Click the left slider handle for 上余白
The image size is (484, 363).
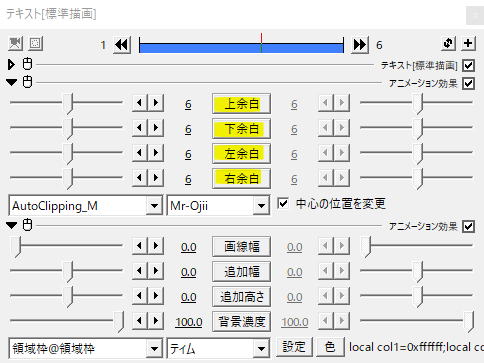pyautogui.click(x=68, y=104)
